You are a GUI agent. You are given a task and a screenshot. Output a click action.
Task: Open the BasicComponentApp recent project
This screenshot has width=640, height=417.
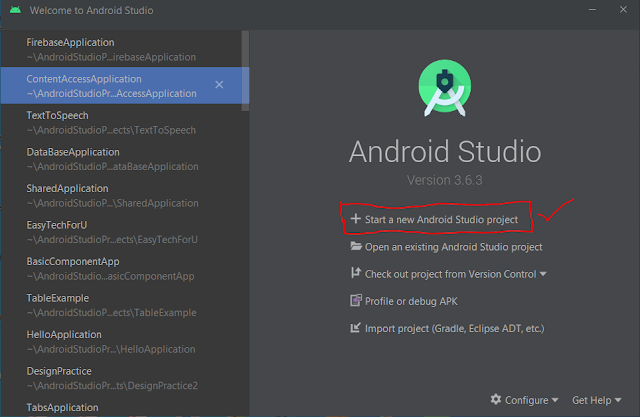(x=121, y=268)
